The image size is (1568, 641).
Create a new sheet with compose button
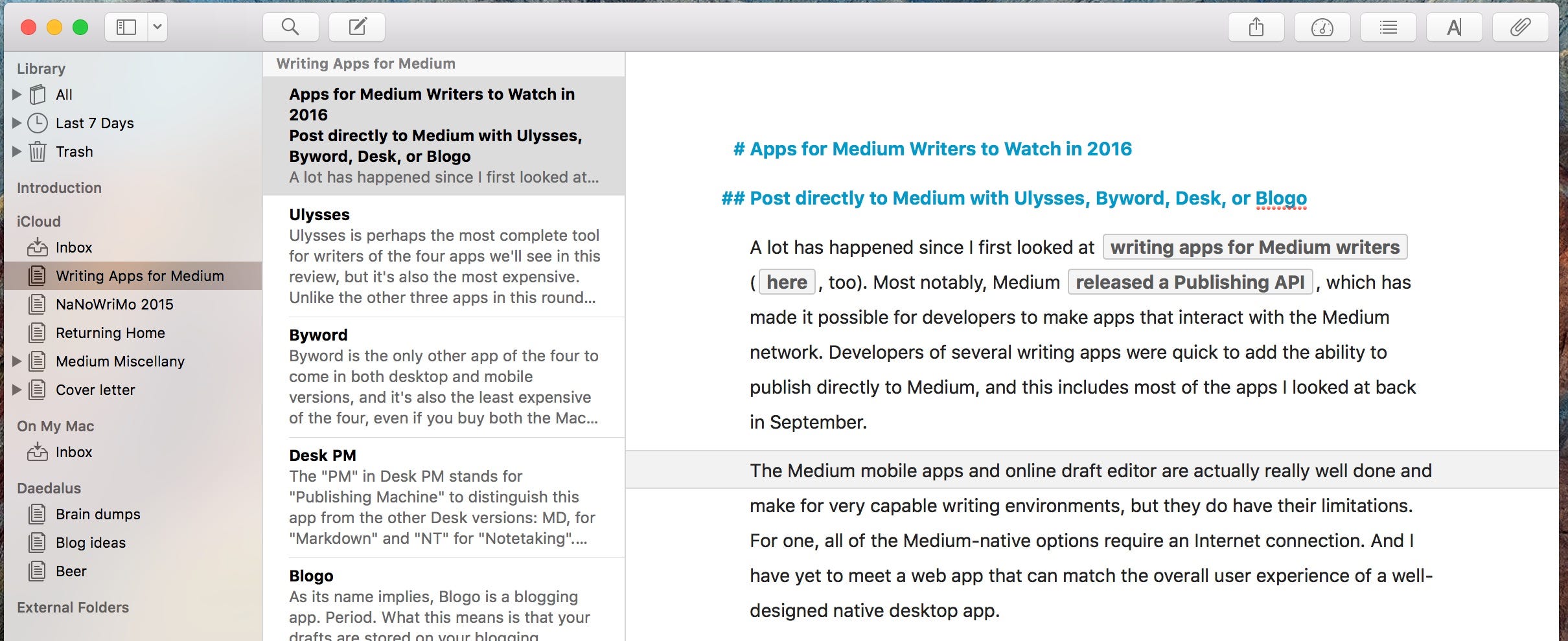tap(357, 27)
